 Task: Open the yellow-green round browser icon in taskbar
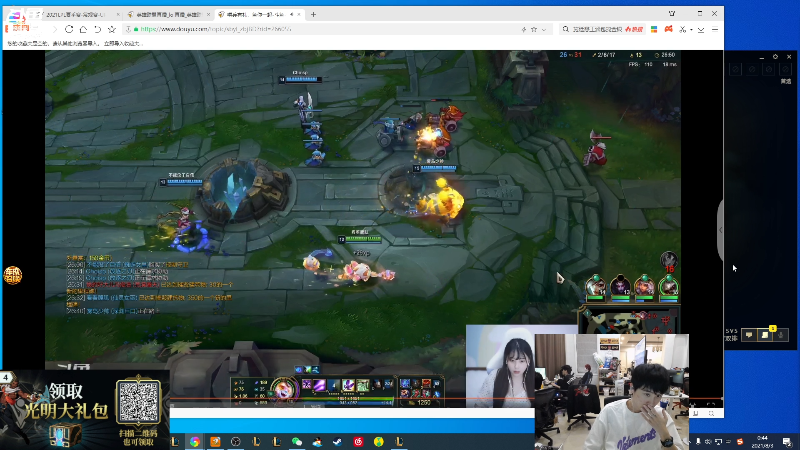[x=379, y=441]
